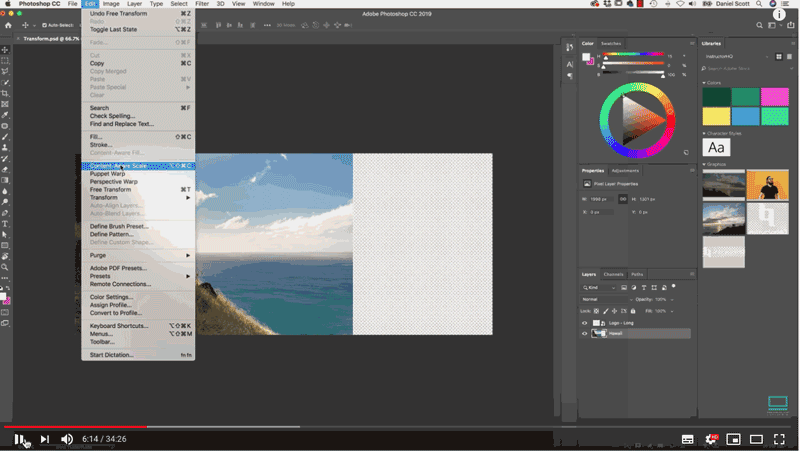Switch to the Adjustments tab

pyautogui.click(x=625, y=171)
